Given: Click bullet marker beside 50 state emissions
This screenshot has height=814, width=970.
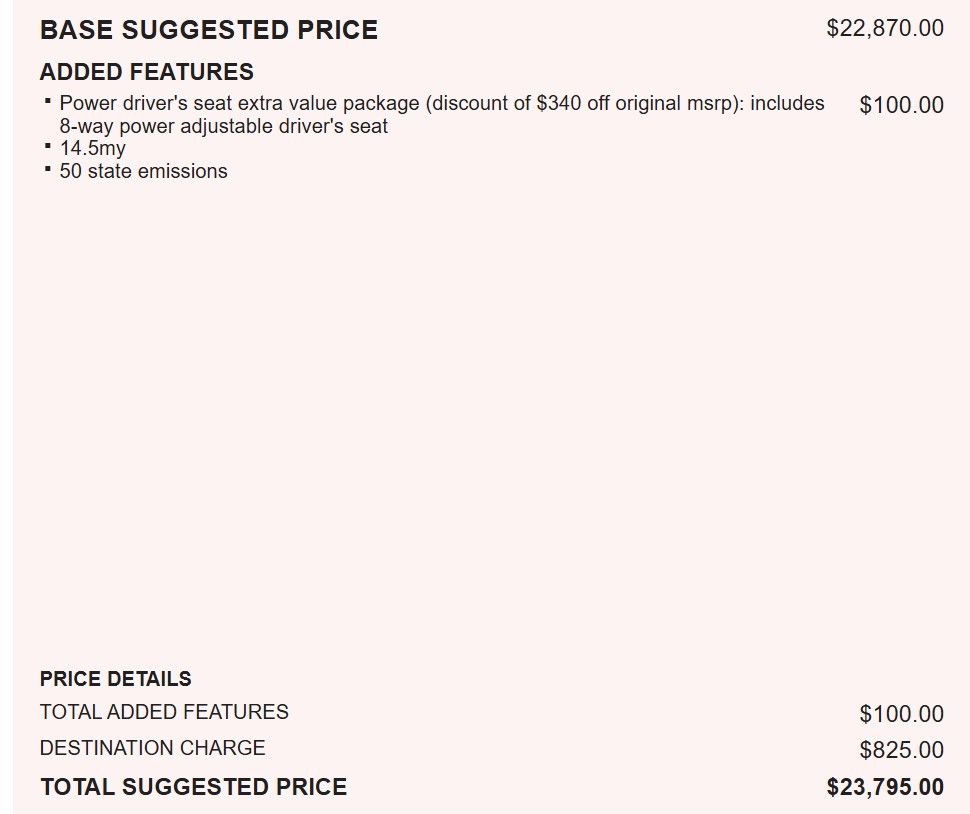Looking at the screenshot, I should 47,169.
